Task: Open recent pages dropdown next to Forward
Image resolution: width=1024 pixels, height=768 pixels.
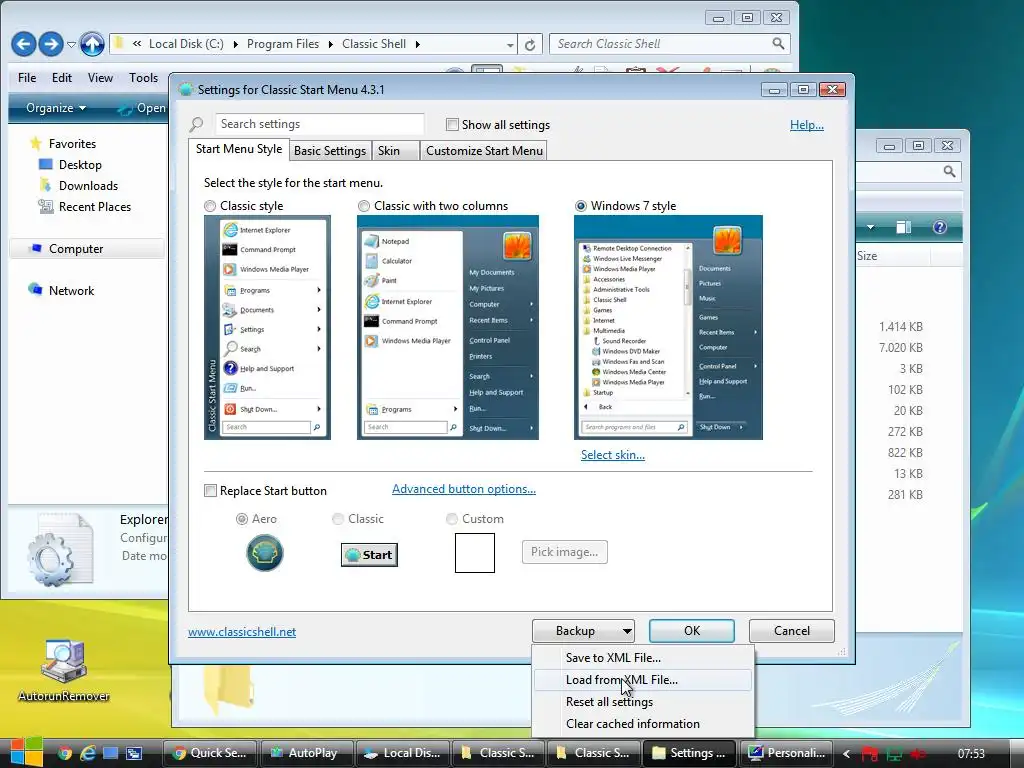Action: [x=72, y=44]
